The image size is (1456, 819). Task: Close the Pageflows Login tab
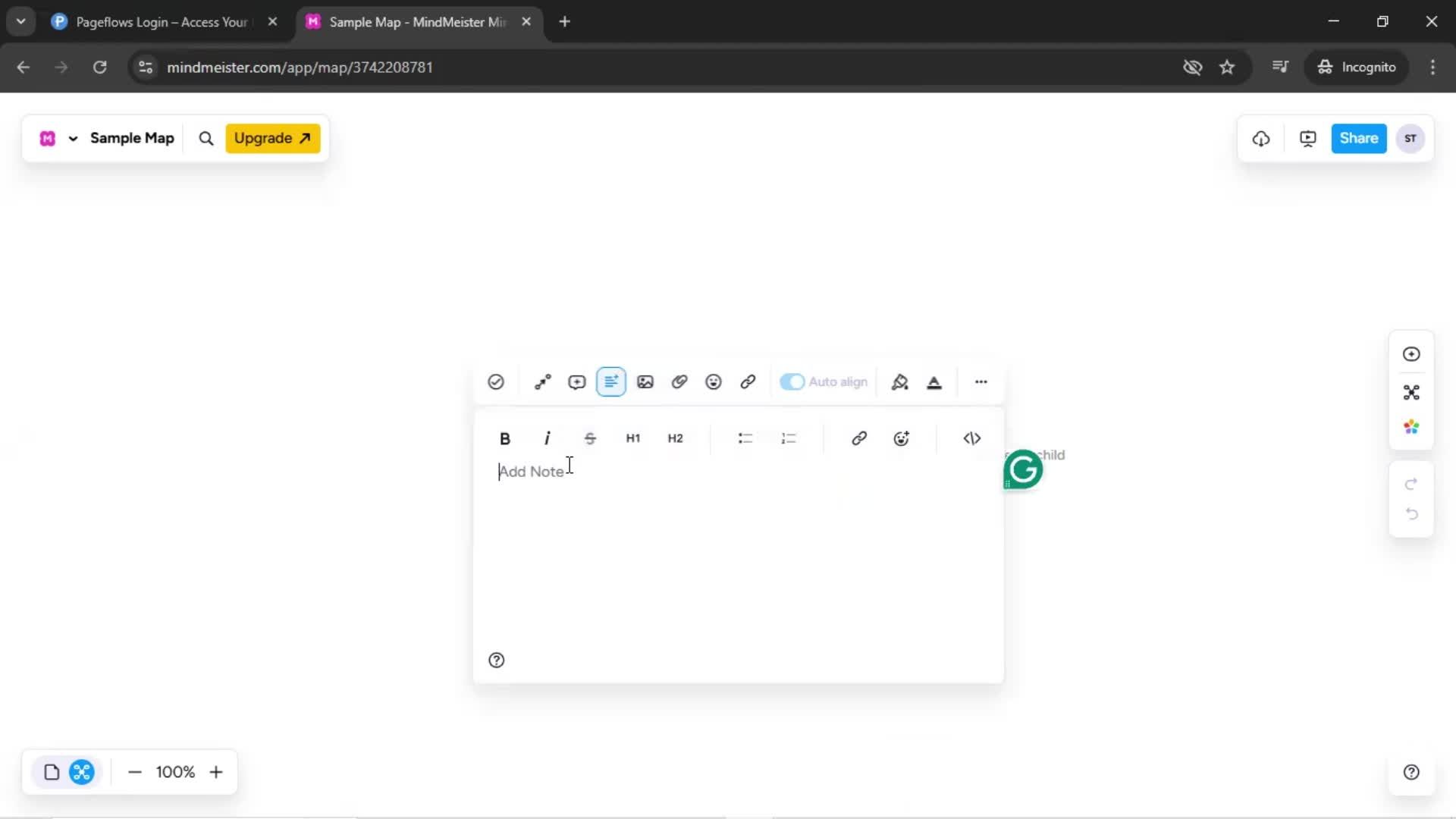click(273, 22)
